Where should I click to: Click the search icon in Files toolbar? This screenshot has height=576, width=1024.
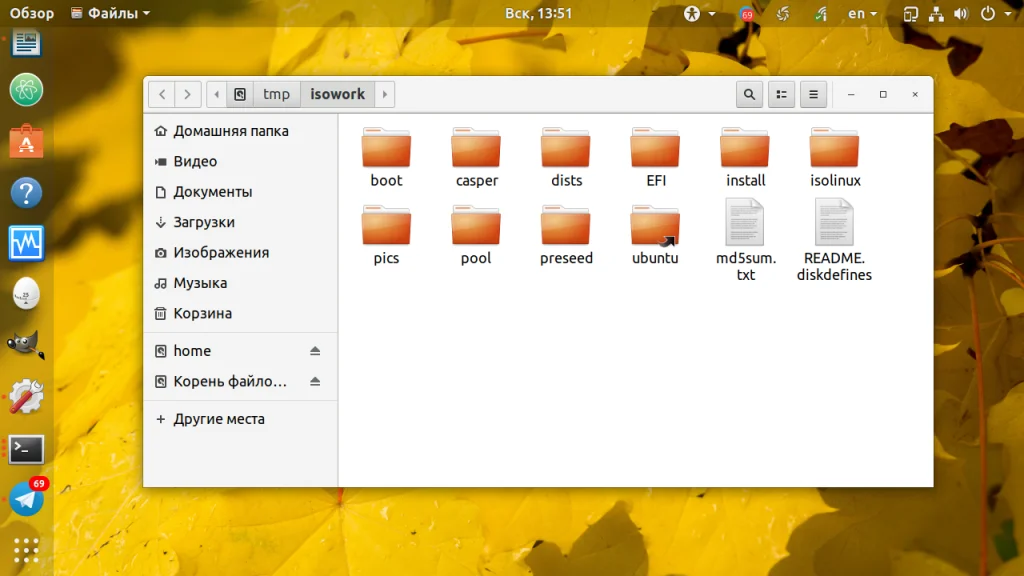748,94
